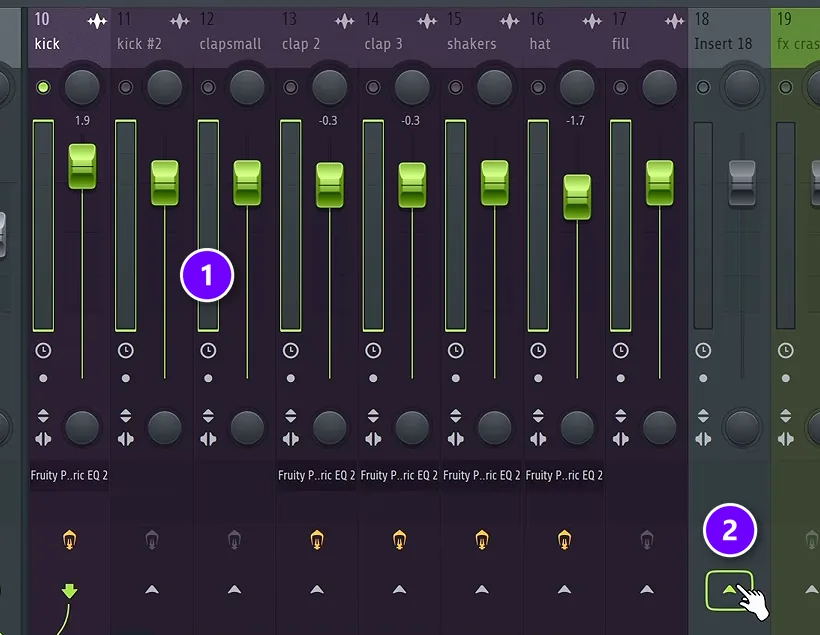820x635 pixels.
Task: Select the kick #2 mixer track header
Action: [x=152, y=38]
